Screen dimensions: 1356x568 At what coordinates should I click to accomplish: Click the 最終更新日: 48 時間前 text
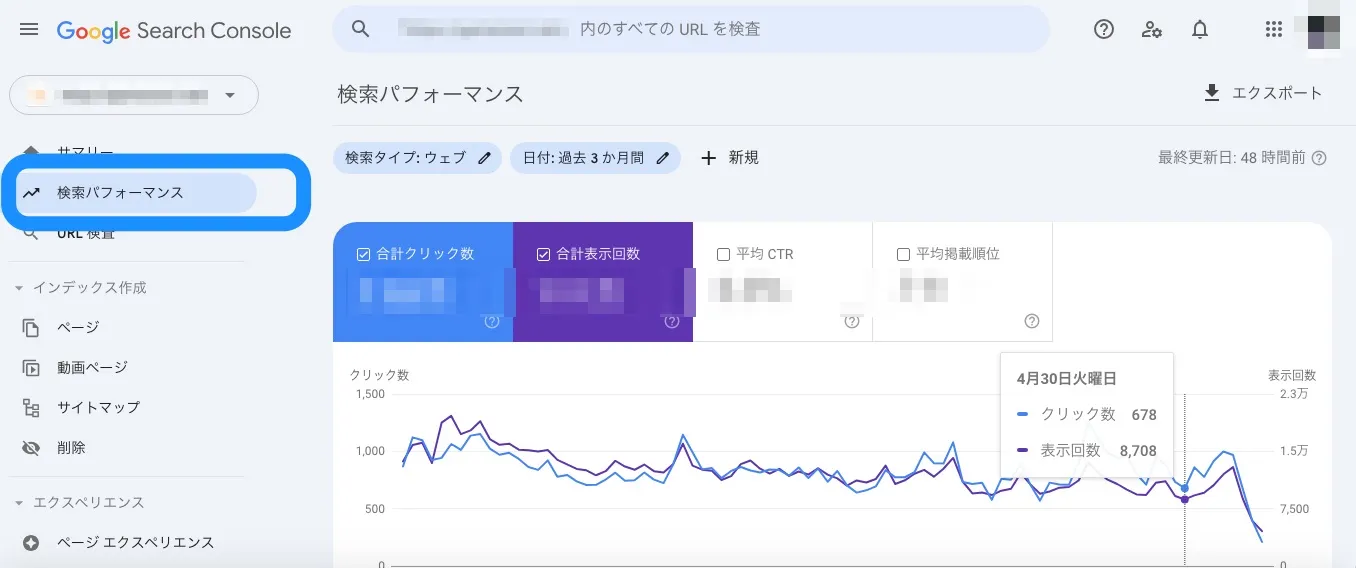pyautogui.click(x=1231, y=158)
